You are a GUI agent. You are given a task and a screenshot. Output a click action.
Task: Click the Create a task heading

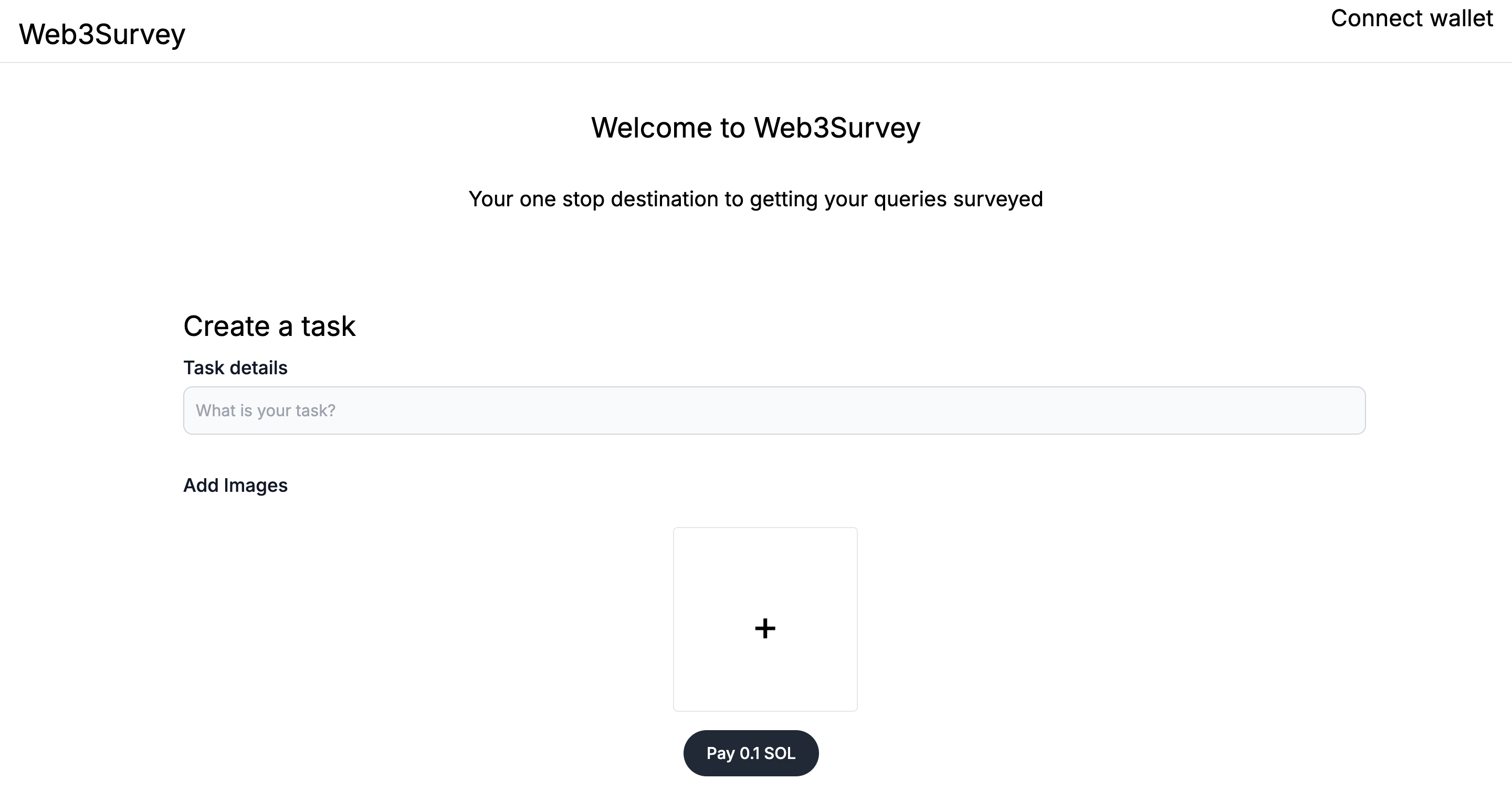269,325
